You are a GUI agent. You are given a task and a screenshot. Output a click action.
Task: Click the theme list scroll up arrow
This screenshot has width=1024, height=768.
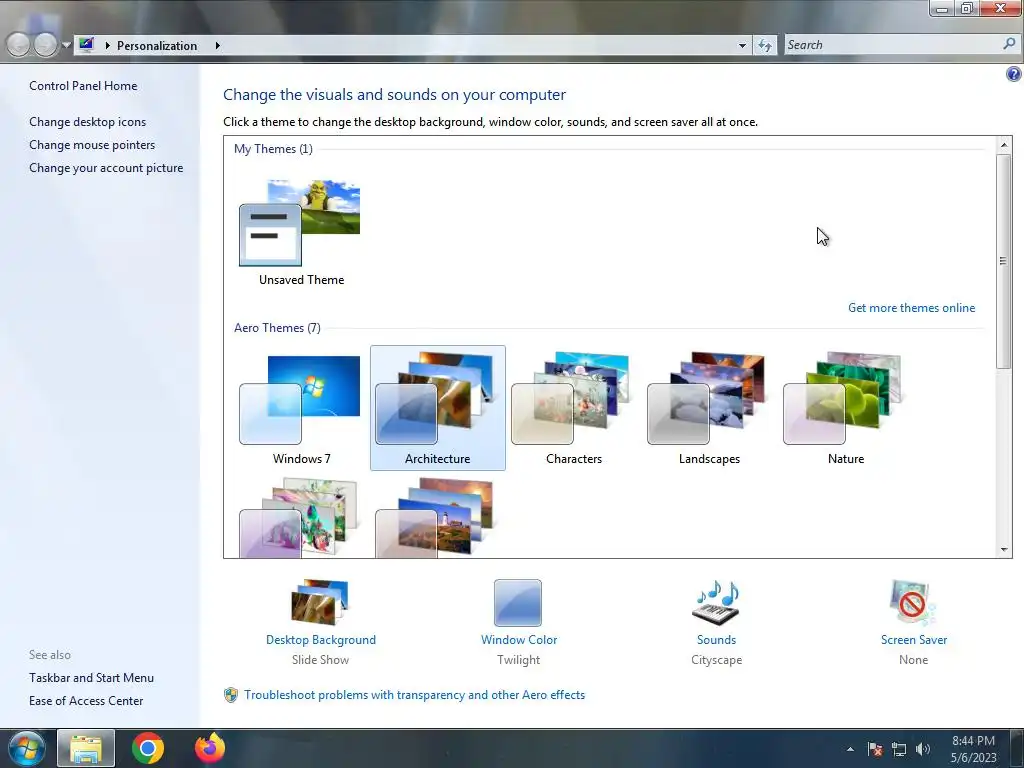1004,144
